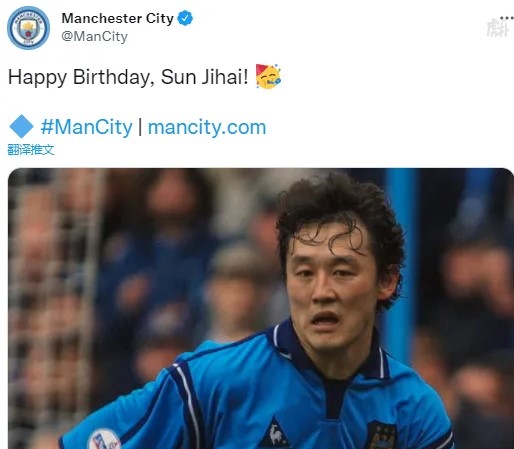Open the Sun Jihai photo attachment
The width and height of the screenshot is (514, 449).
(x=261, y=308)
